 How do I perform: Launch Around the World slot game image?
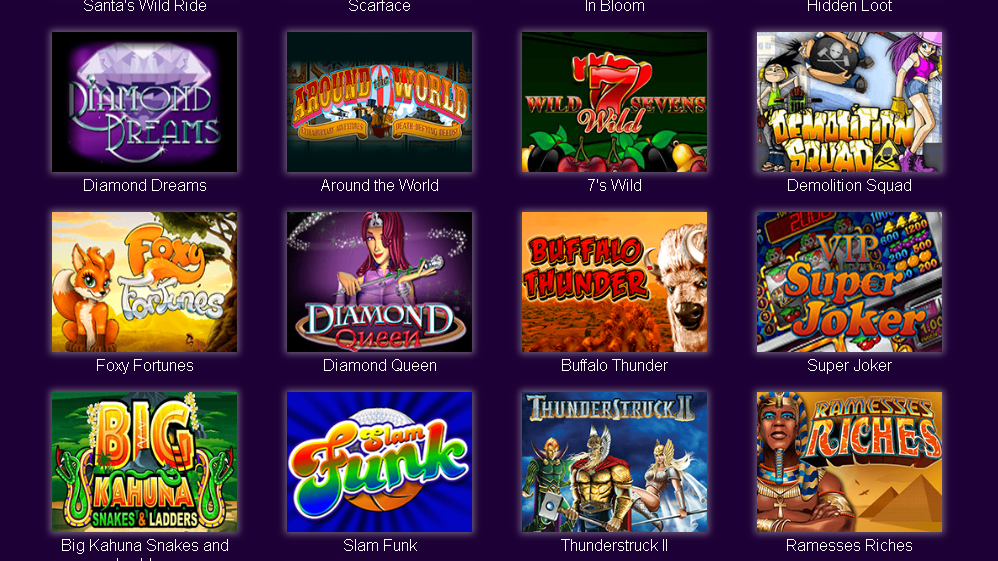379,102
